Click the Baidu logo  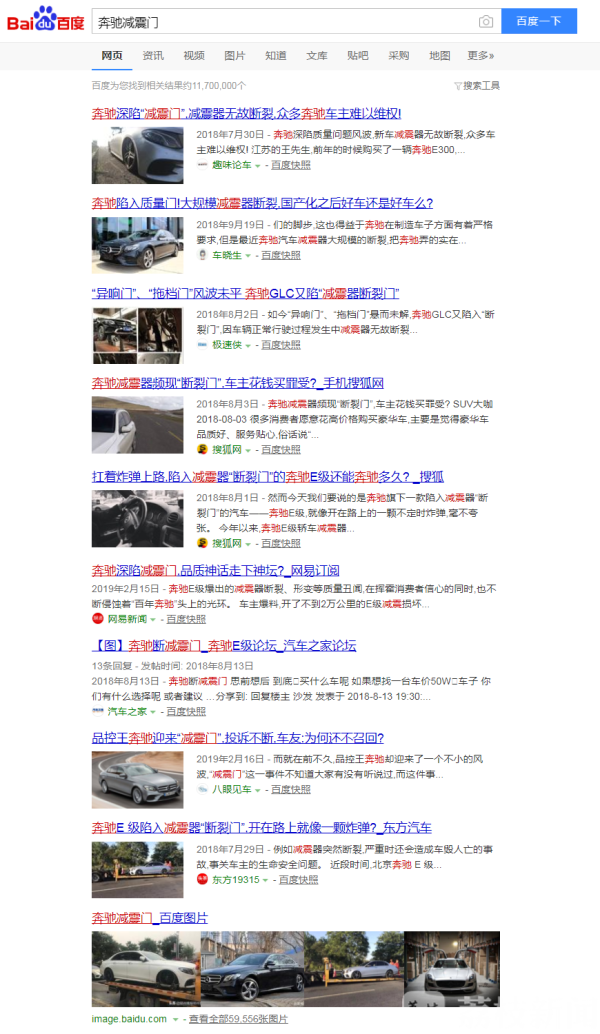[x=45, y=20]
